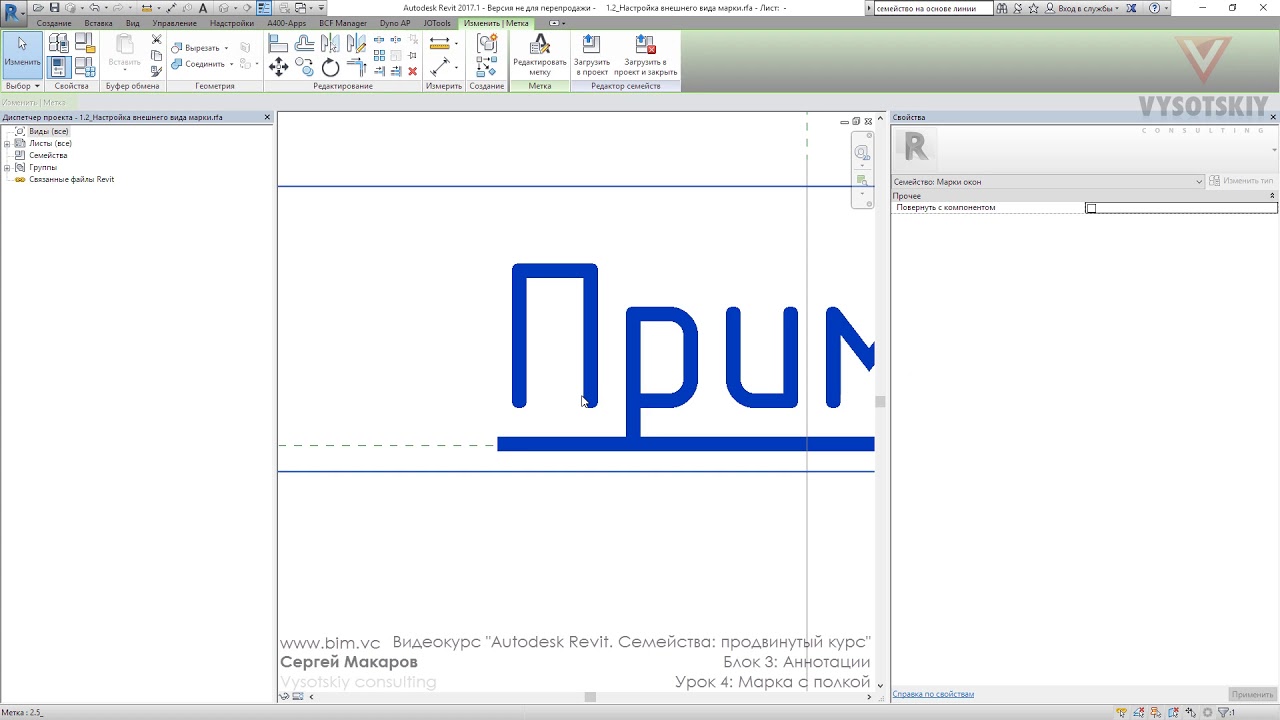Open the Вставка ribbon tab

tap(98, 23)
